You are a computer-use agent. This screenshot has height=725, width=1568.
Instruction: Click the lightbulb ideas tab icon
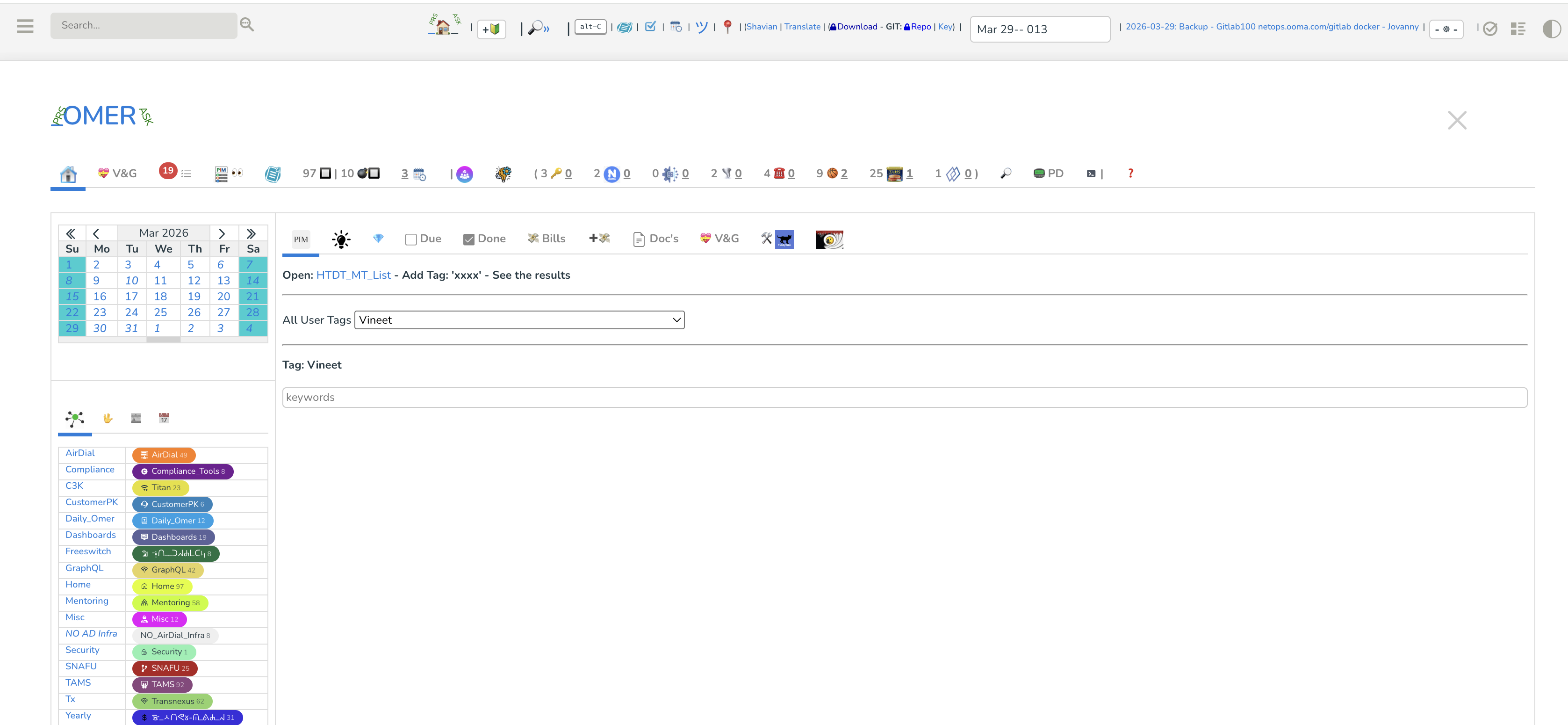click(x=341, y=239)
